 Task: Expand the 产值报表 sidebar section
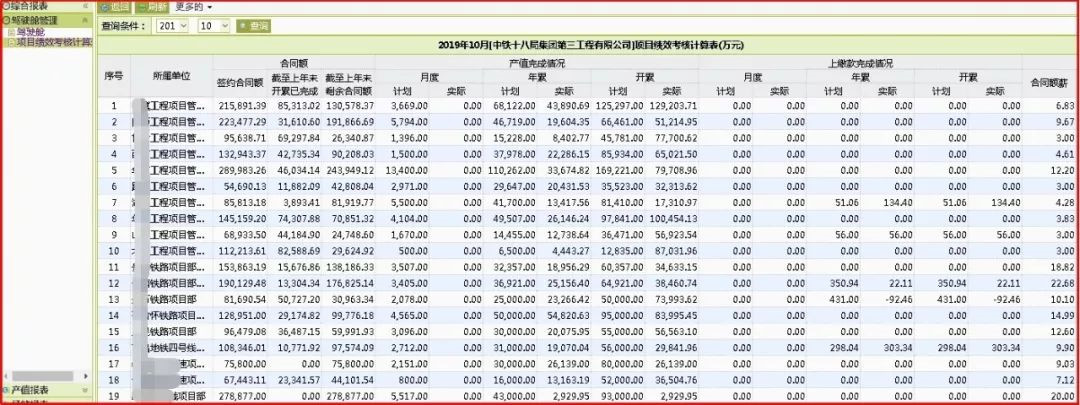click(86, 390)
